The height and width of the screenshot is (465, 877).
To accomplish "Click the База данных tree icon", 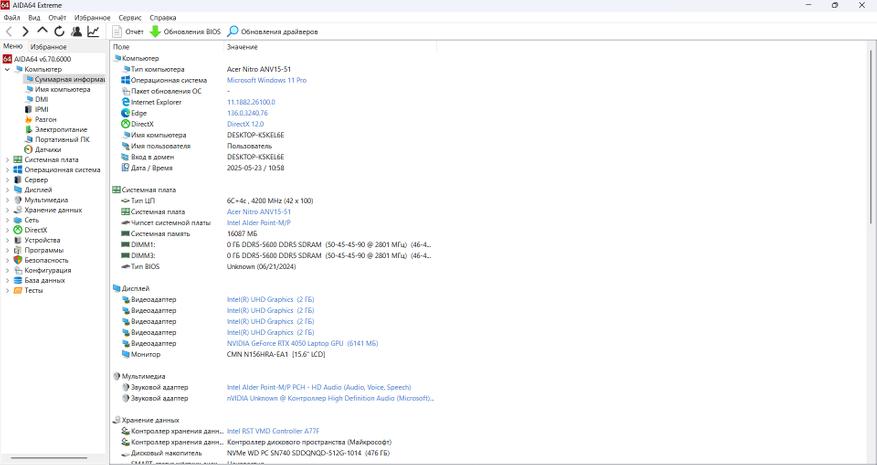I will click(x=18, y=281).
